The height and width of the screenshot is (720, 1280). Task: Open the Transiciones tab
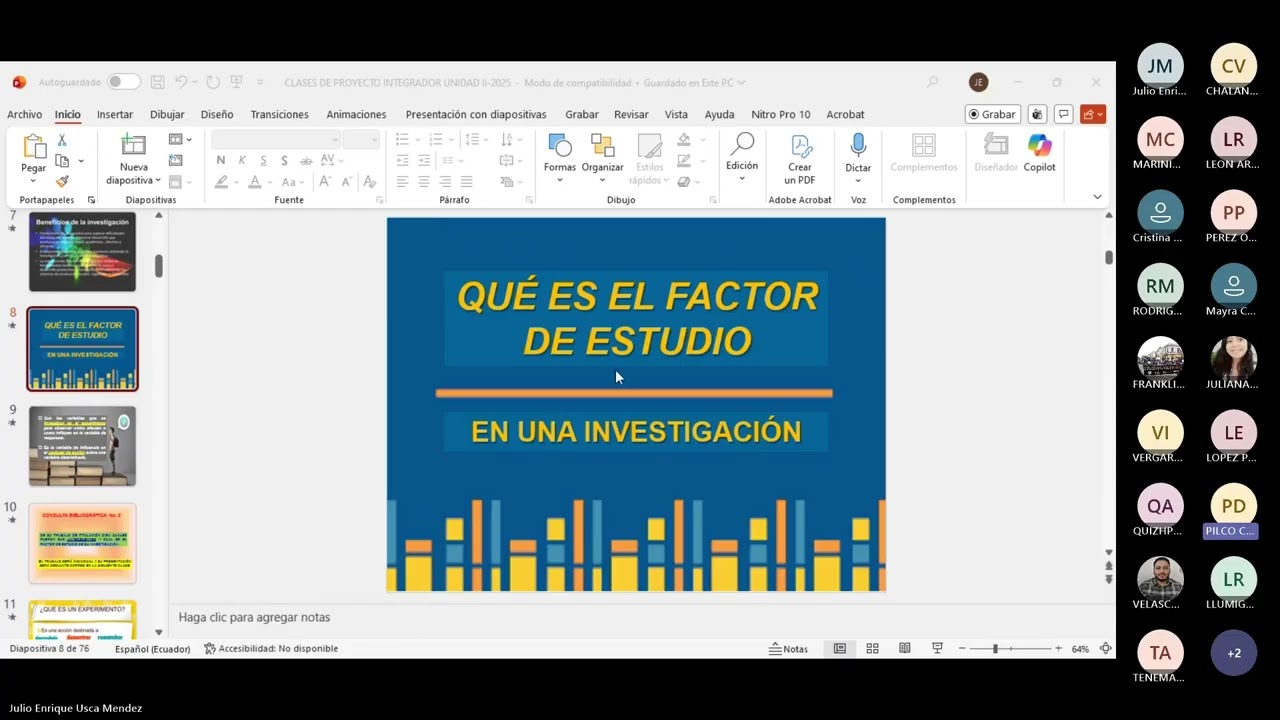pos(280,114)
